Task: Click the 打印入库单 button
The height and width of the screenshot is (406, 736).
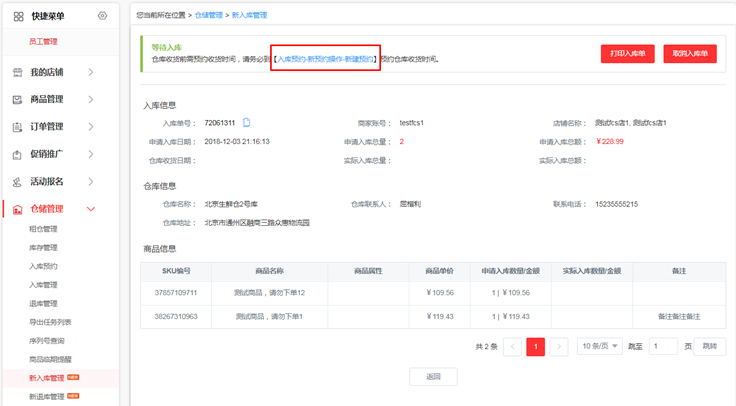Action: [x=627, y=53]
